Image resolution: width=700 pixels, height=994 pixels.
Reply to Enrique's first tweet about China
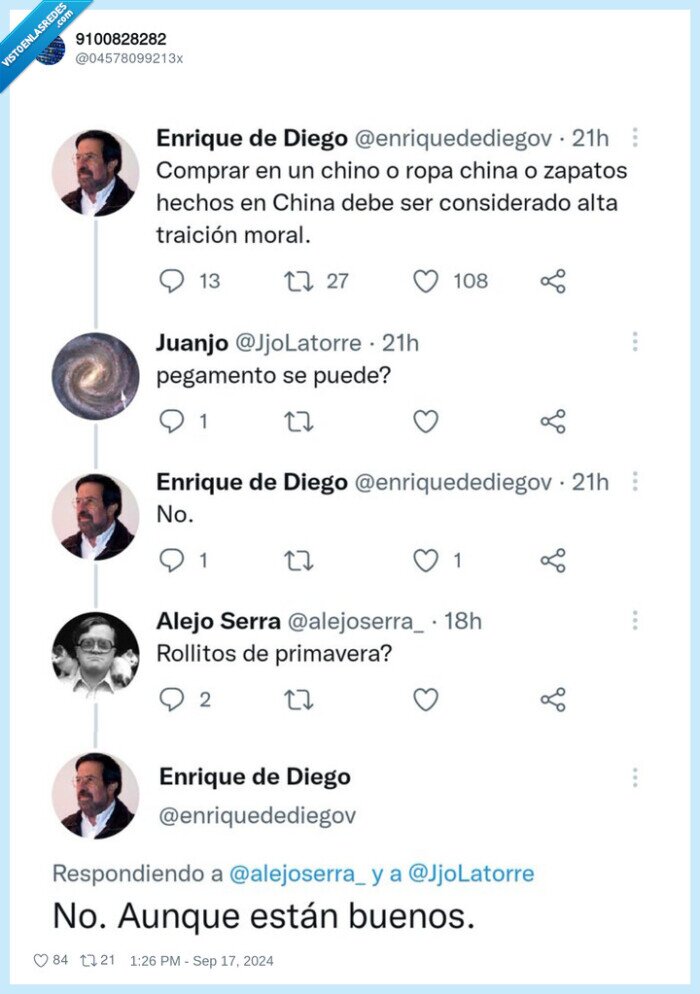click(172, 281)
